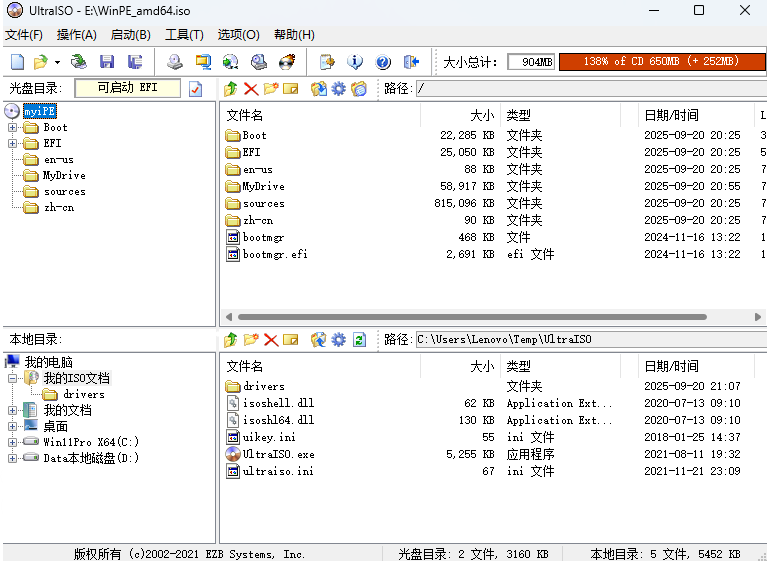Click the gear Properties icon in 光盘目录 toolbar
Screen dimensions: 767x561
[338, 89]
